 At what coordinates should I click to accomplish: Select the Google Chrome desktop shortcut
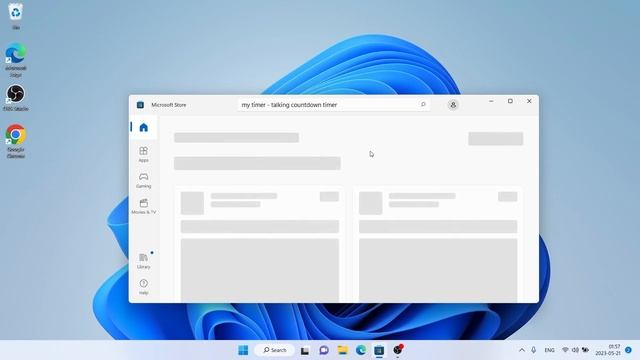[16, 141]
